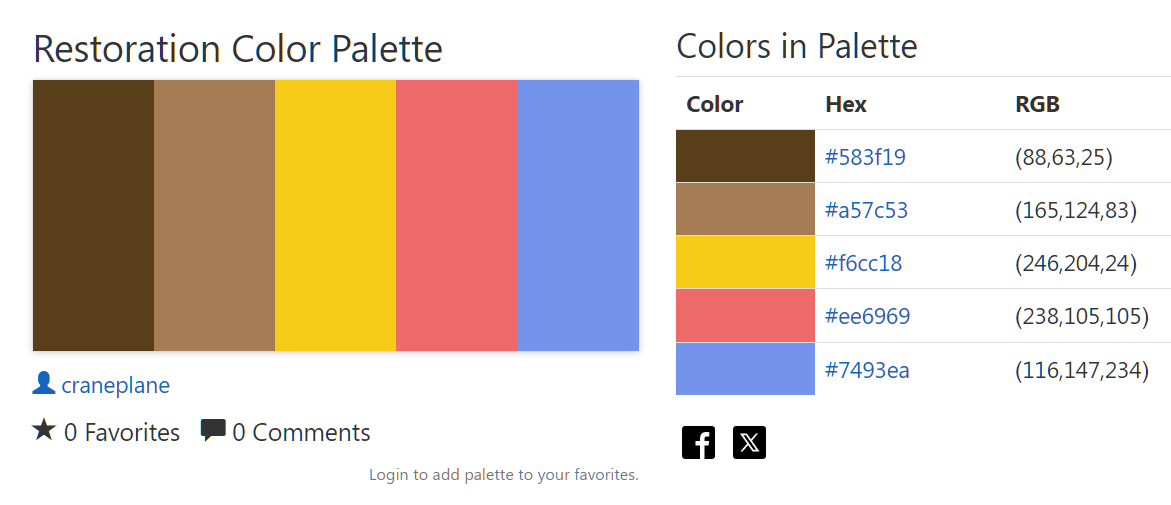Click the tan stripe in the large palette

[214, 215]
